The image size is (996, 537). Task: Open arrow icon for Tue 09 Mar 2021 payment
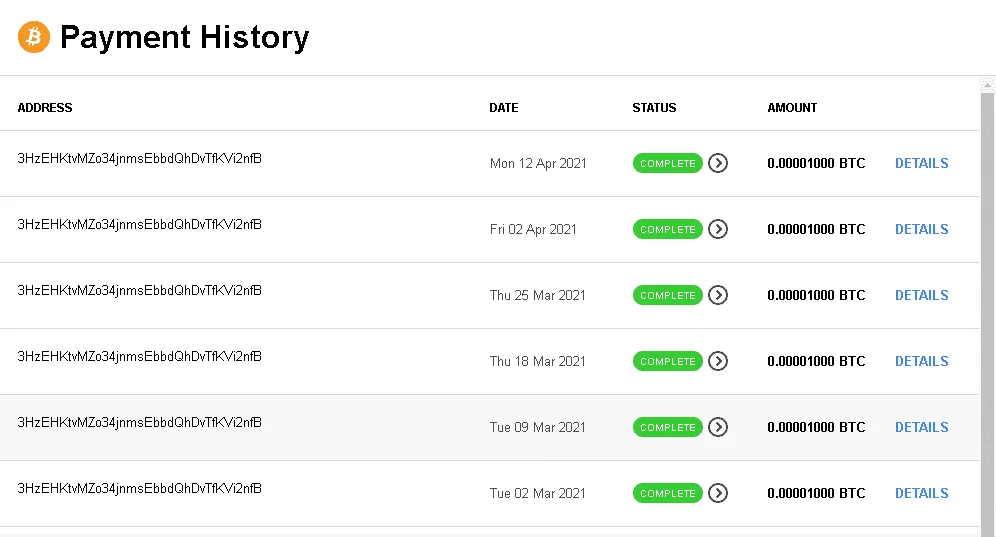point(718,428)
